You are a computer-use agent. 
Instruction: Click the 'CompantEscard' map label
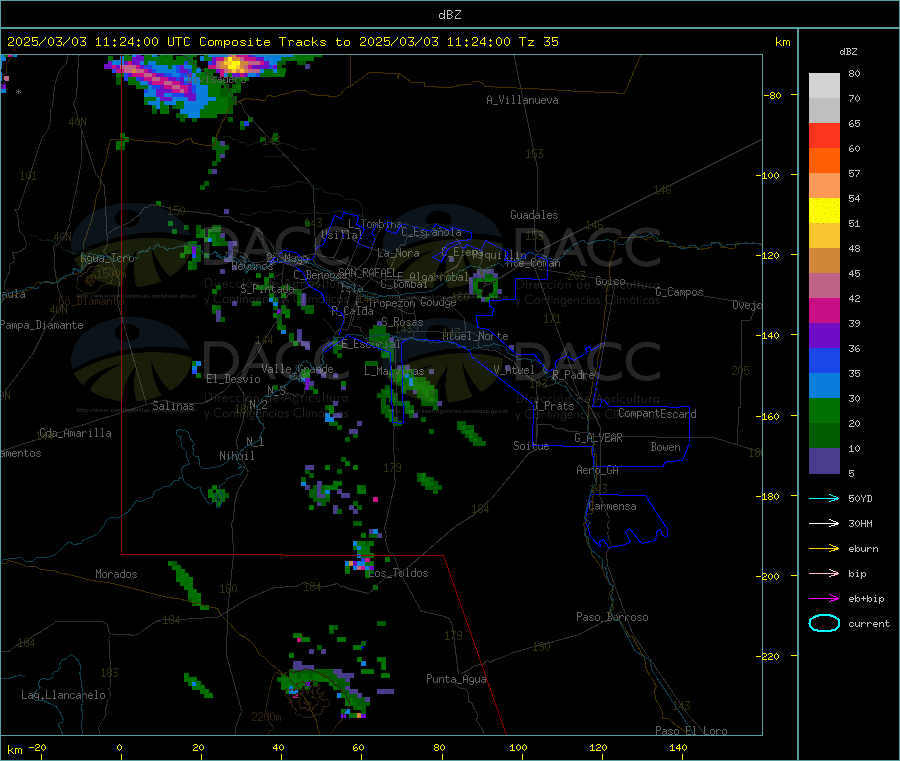coord(657,413)
